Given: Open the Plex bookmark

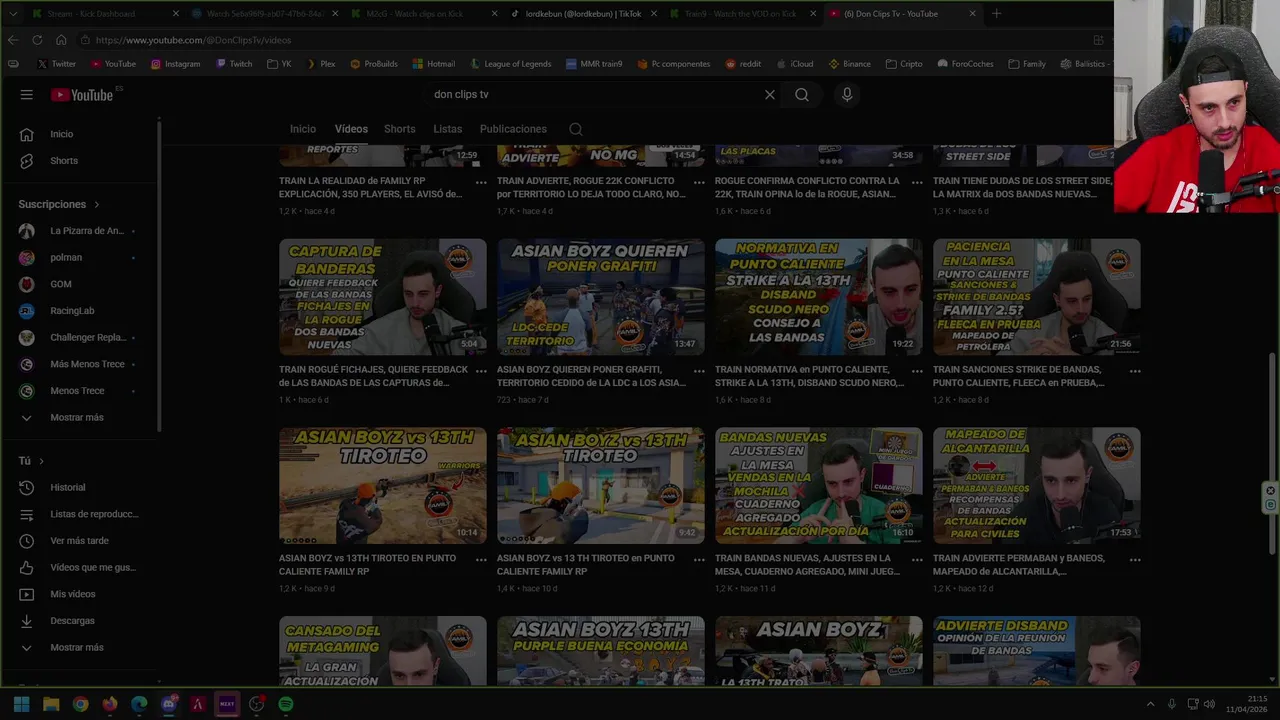Looking at the screenshot, I should [320, 64].
